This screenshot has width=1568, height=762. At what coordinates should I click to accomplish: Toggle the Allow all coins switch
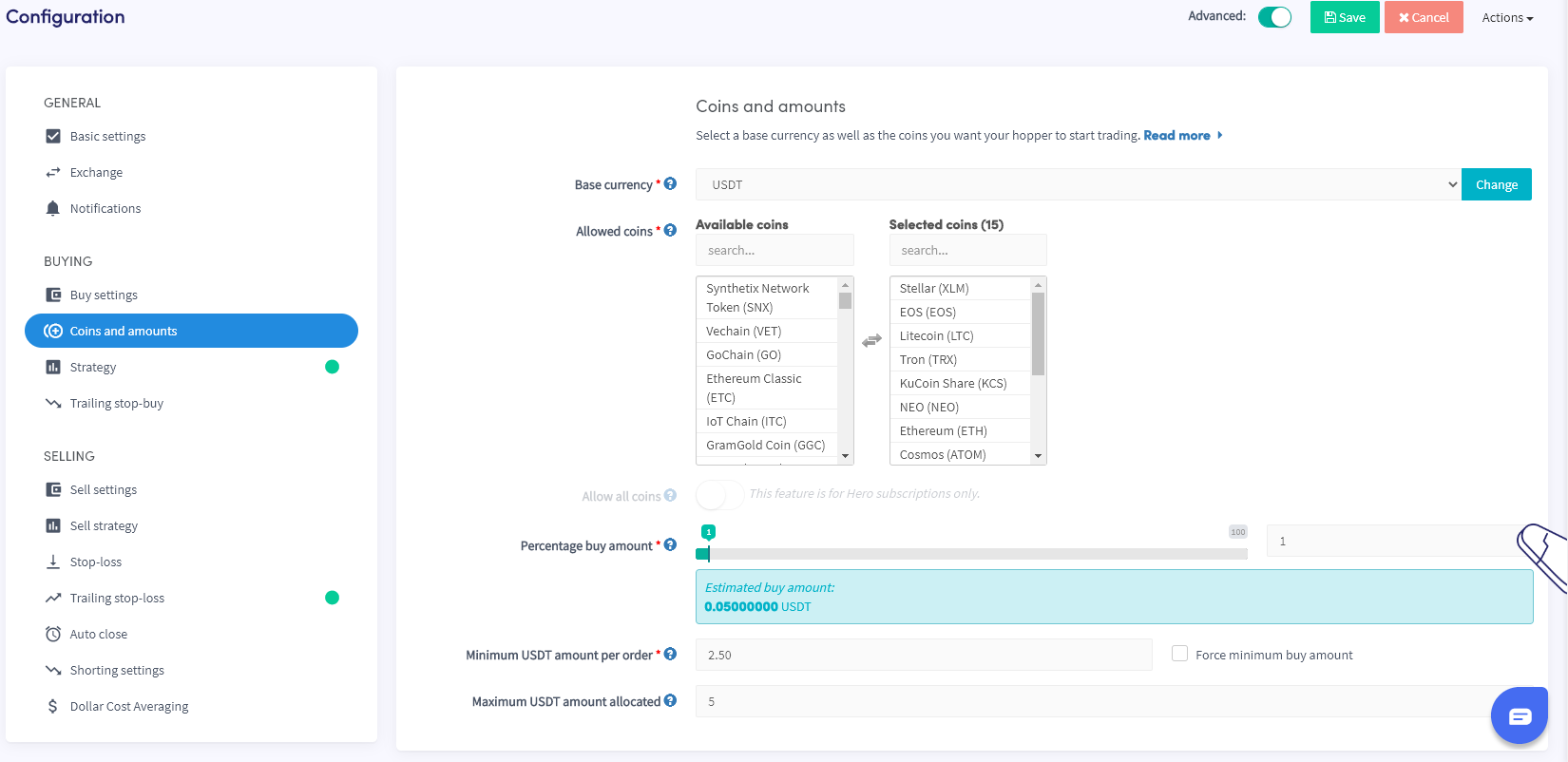719,494
